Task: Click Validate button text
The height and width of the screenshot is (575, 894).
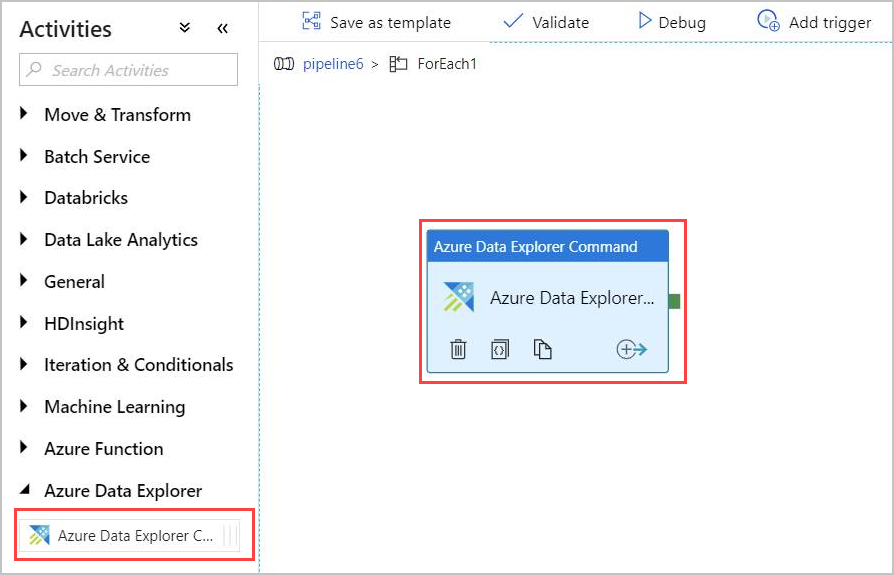Action: [560, 22]
